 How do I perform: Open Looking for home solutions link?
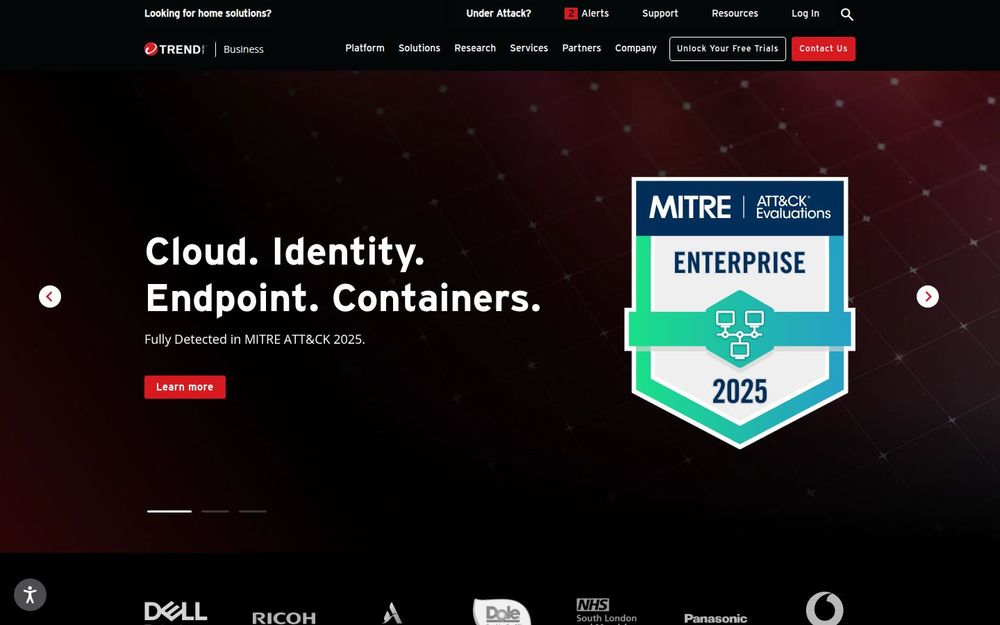click(208, 13)
